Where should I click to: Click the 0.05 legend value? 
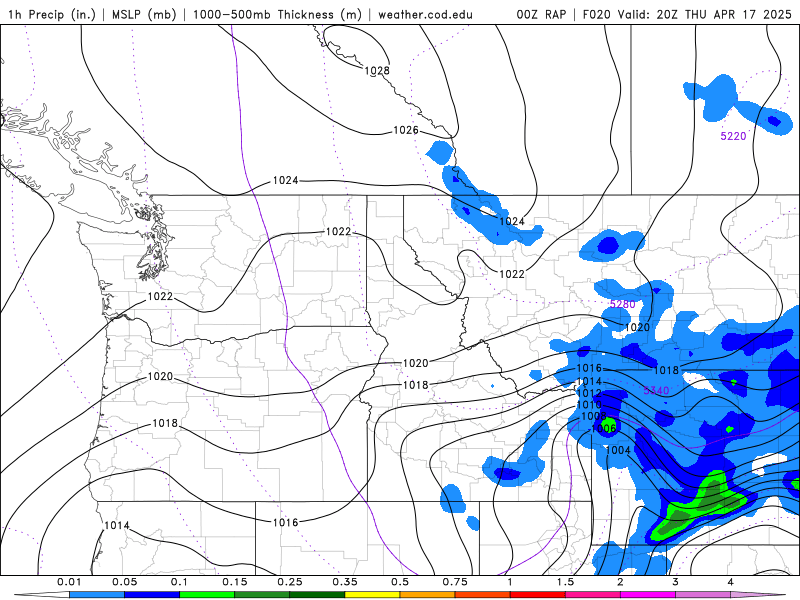124,582
